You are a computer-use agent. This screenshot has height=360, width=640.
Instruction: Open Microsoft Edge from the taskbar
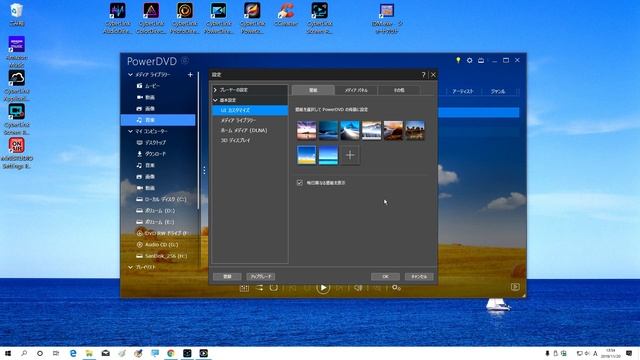[73, 353]
